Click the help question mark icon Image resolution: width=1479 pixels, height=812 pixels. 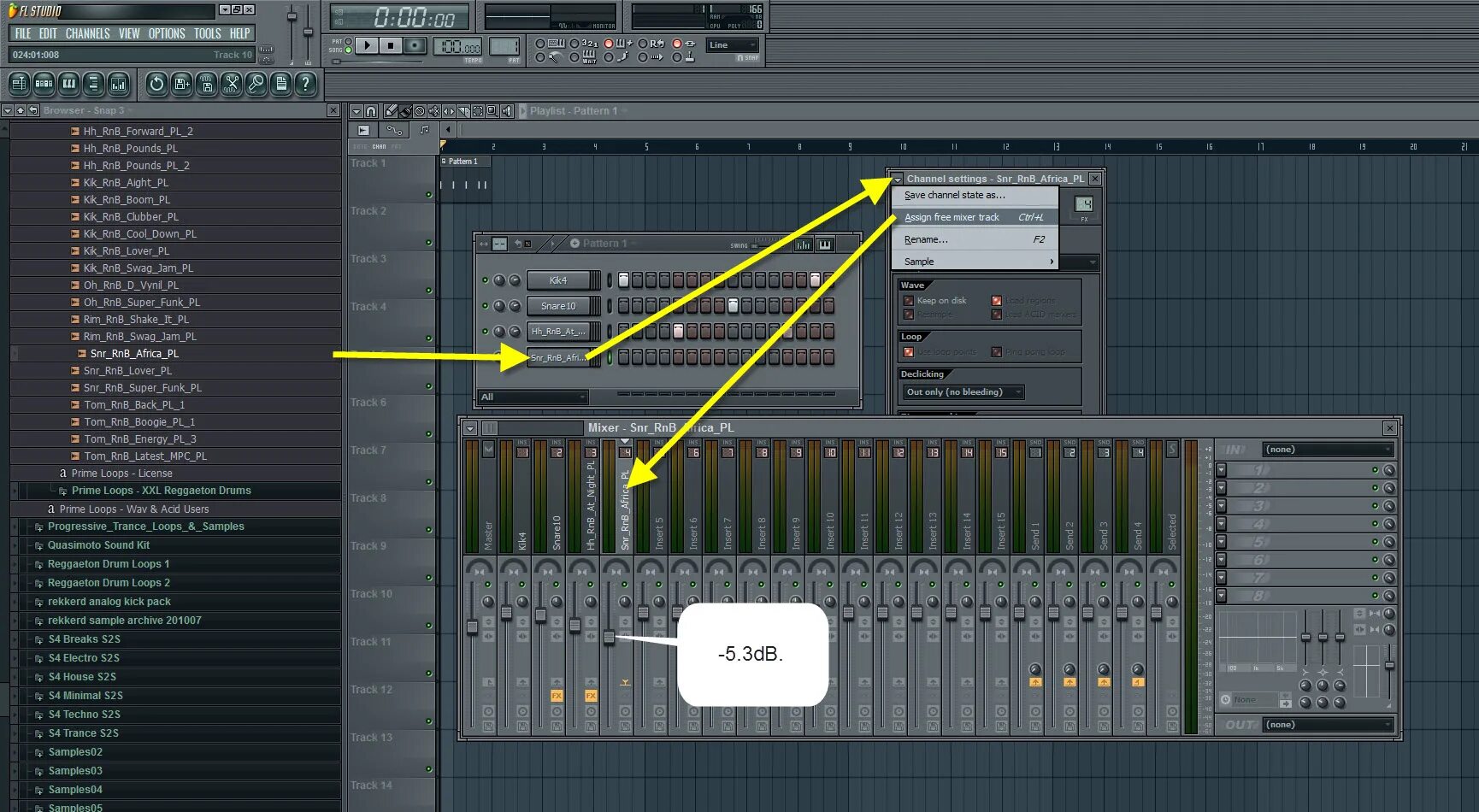click(305, 84)
